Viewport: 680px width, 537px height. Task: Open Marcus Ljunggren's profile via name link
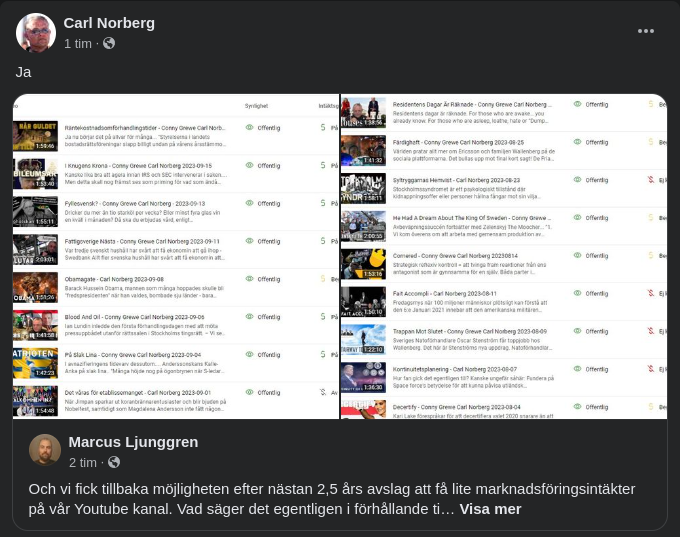tap(133, 441)
